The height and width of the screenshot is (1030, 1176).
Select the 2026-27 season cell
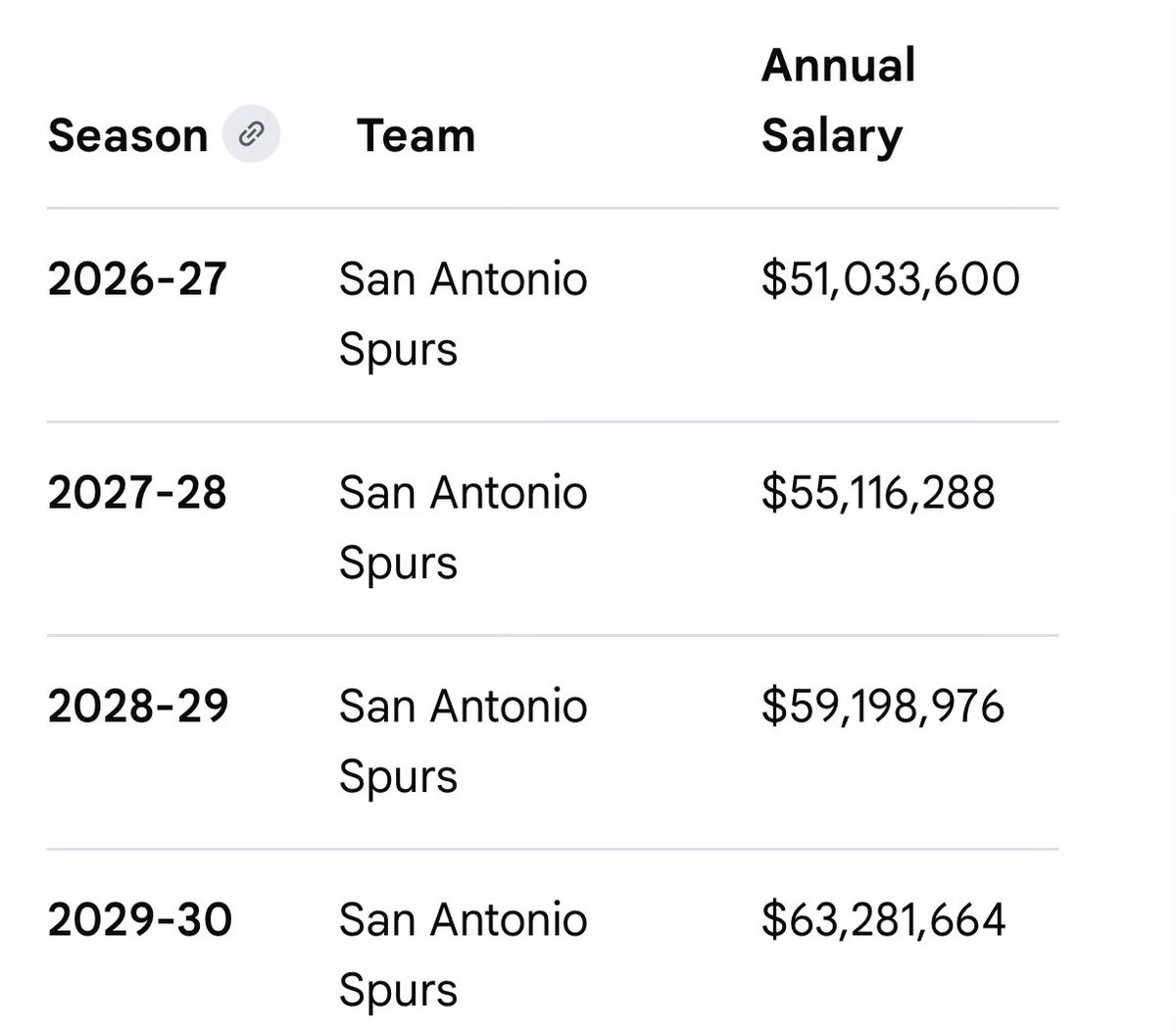pyautogui.click(x=137, y=279)
